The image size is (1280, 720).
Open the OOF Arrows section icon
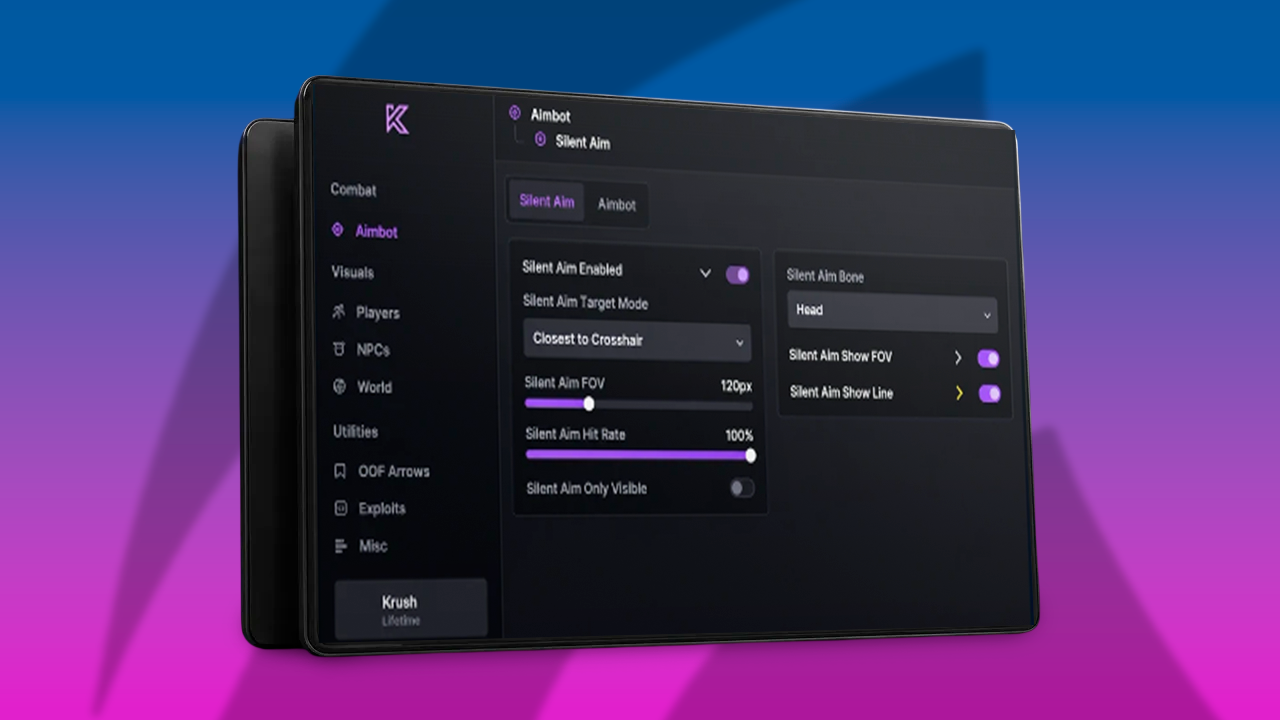tap(340, 470)
